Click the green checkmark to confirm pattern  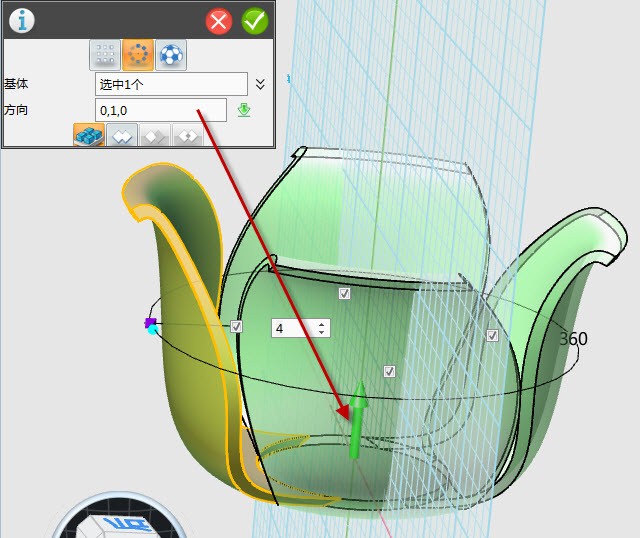point(254,21)
